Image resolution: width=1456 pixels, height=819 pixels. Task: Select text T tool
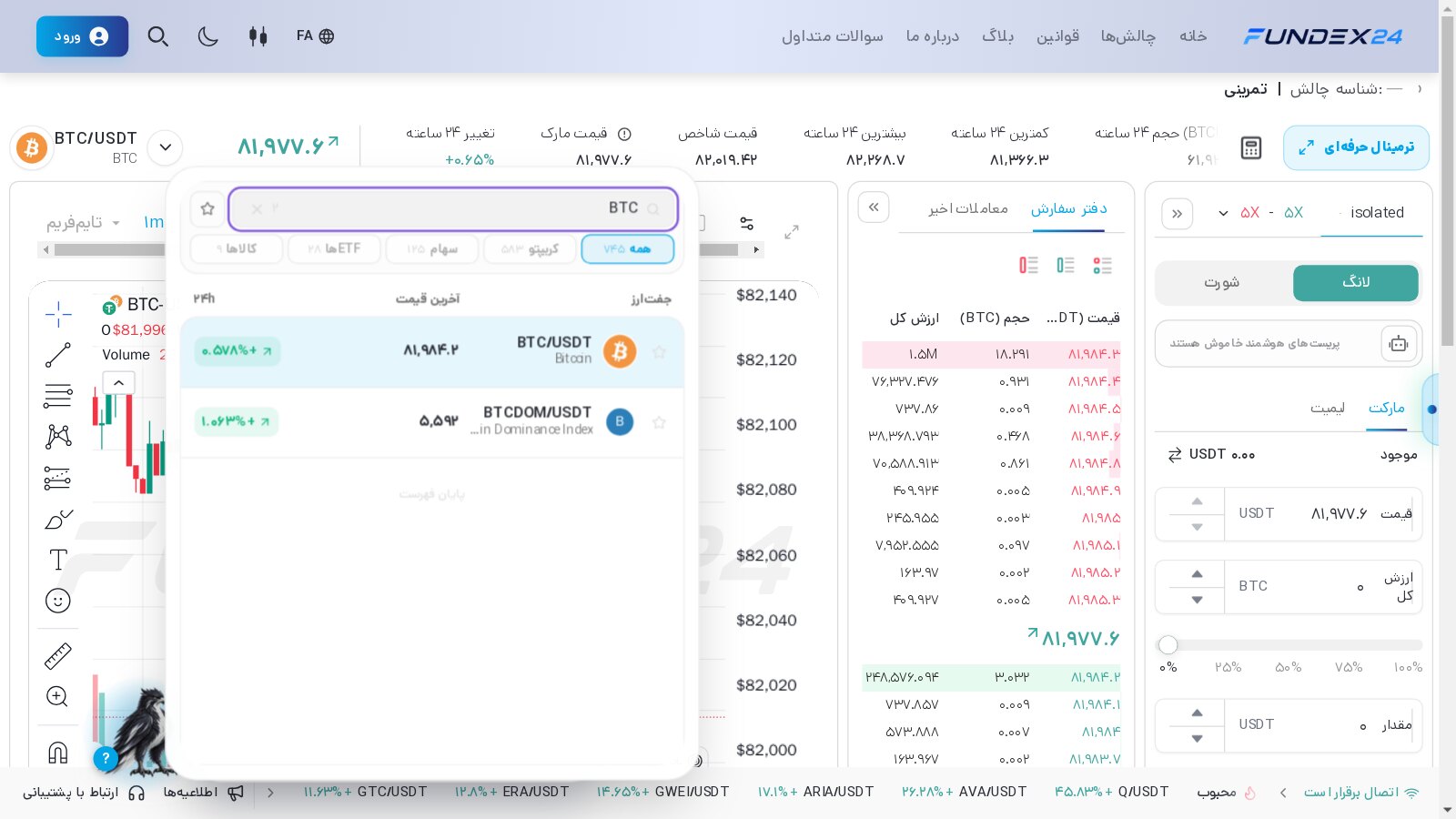(x=58, y=560)
